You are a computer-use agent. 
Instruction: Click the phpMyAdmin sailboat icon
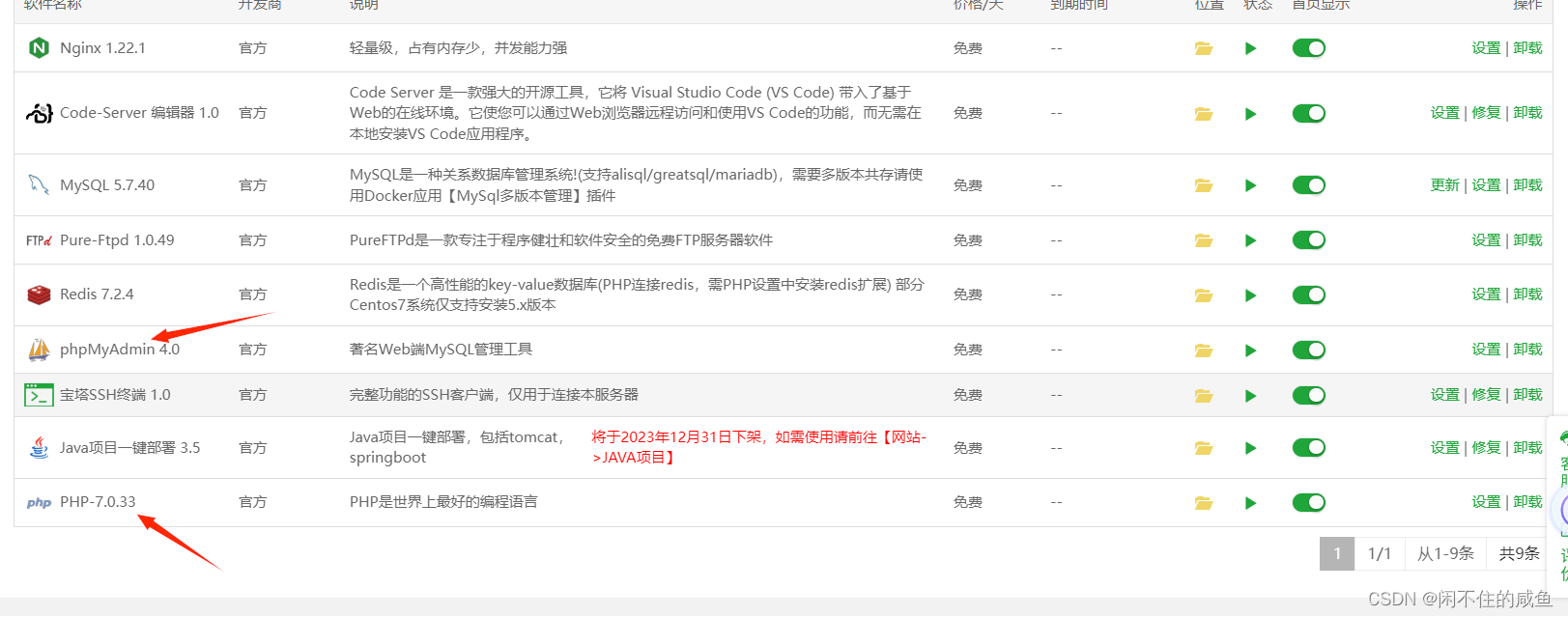[x=39, y=350]
